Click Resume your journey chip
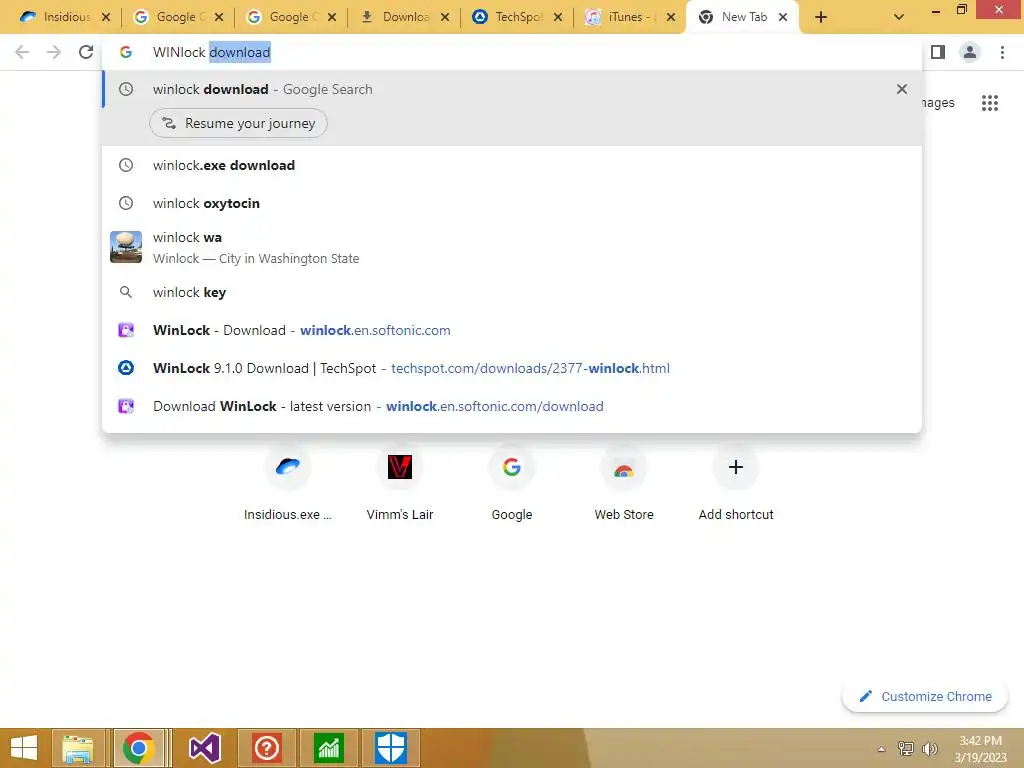 pyautogui.click(x=238, y=123)
